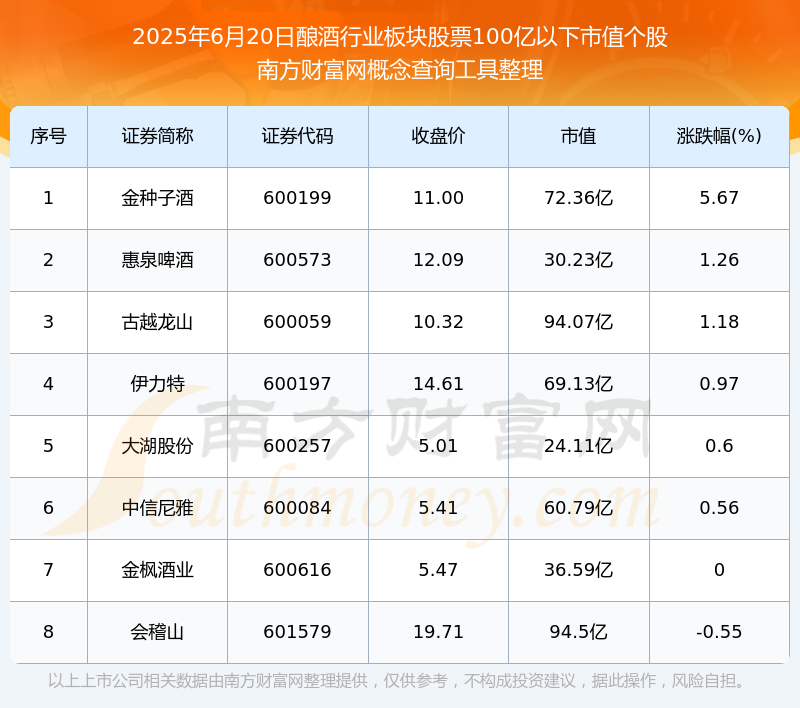
Task: Click closing price 5.41
Action: coord(438,508)
